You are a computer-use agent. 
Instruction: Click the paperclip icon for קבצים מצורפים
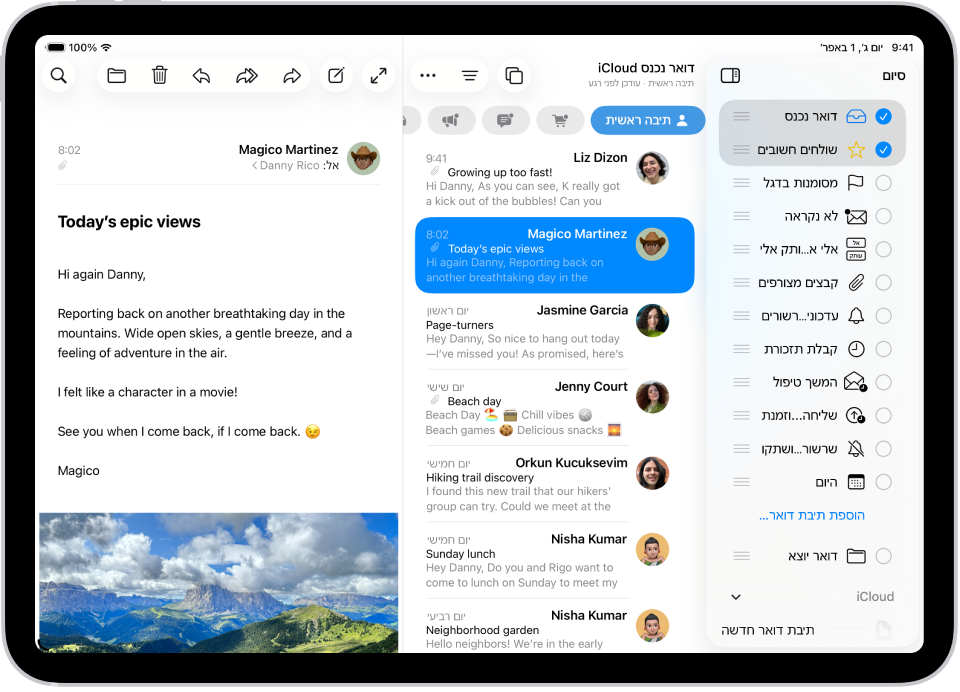click(856, 282)
